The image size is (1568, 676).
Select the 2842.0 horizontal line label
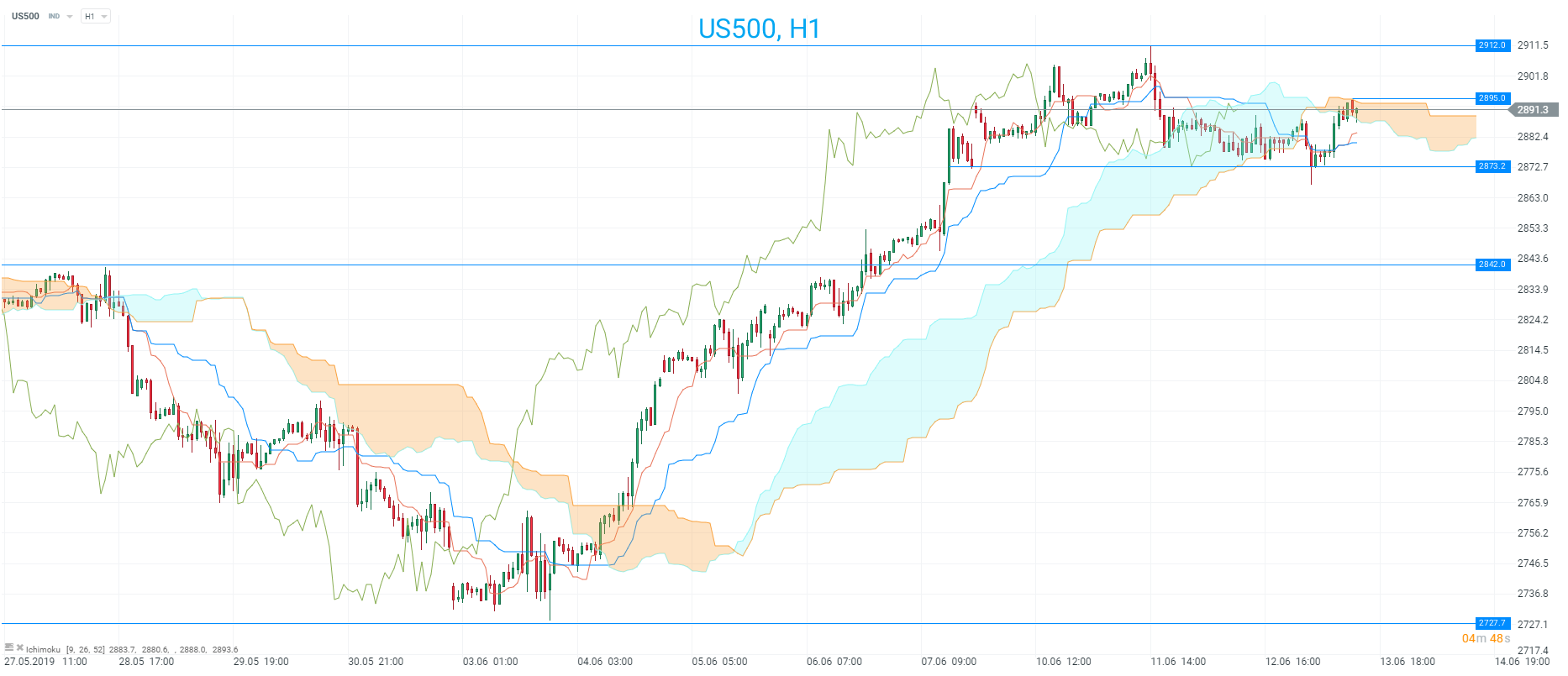pyautogui.click(x=1492, y=265)
